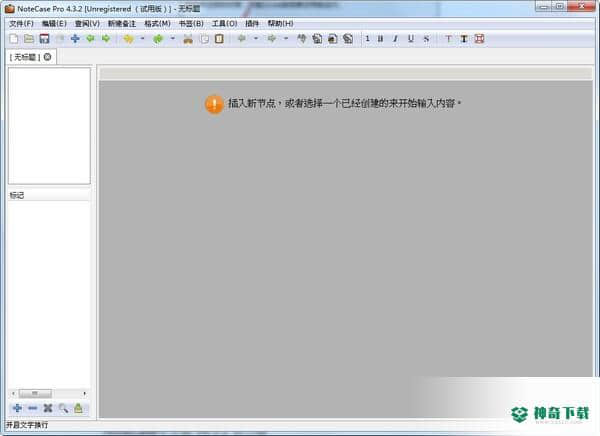Viewport: 600px width, 436px height.
Task: Click the blue minus remove-tag icon
Action: coord(33,408)
